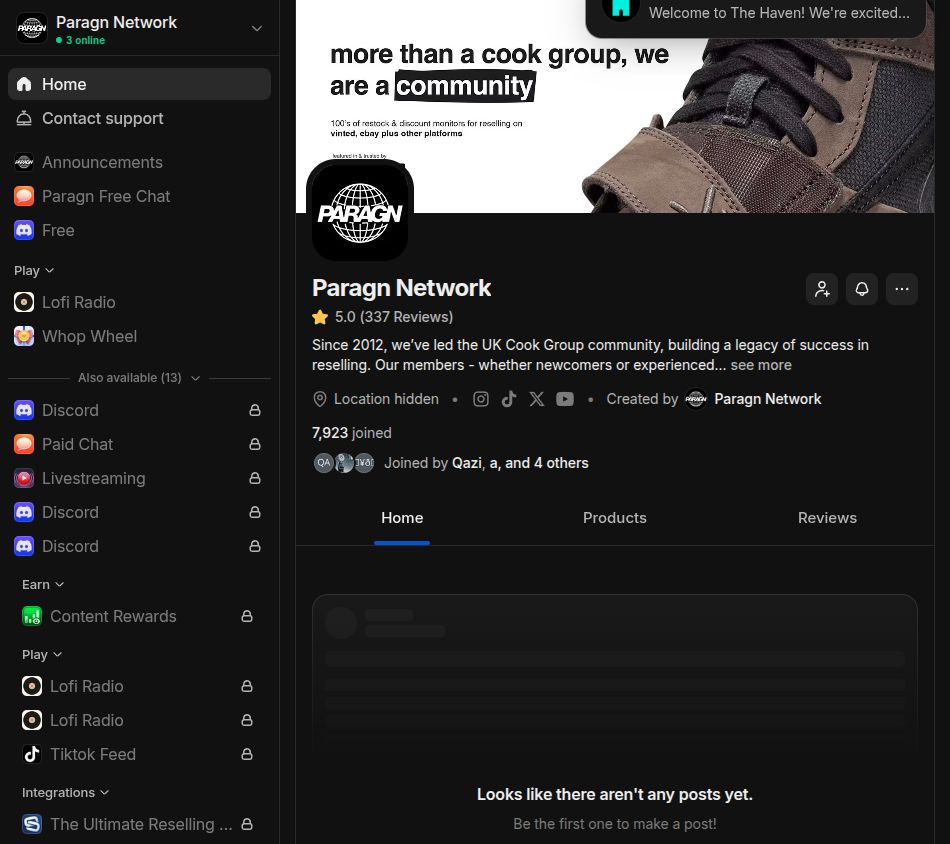950x844 pixels.
Task: Open Joined by Qazi, a, and 4 others
Action: point(487,463)
